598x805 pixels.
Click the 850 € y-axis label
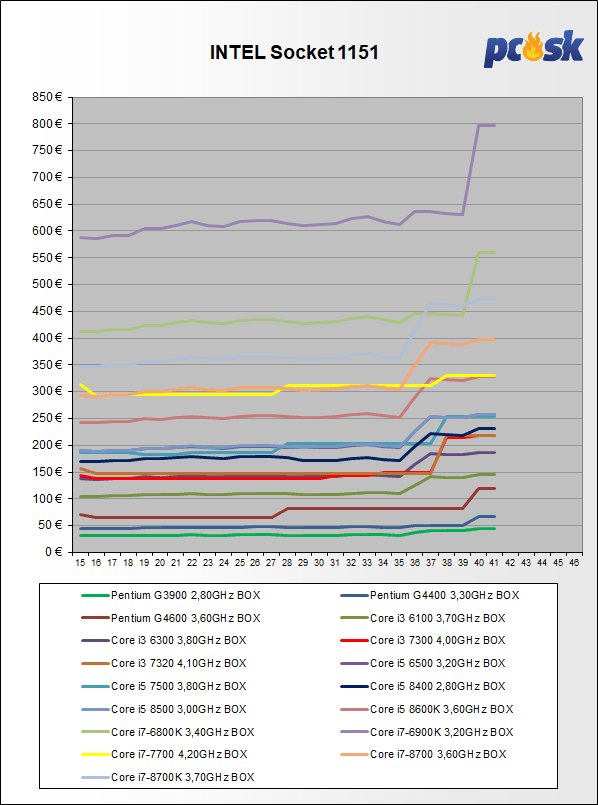pos(49,97)
